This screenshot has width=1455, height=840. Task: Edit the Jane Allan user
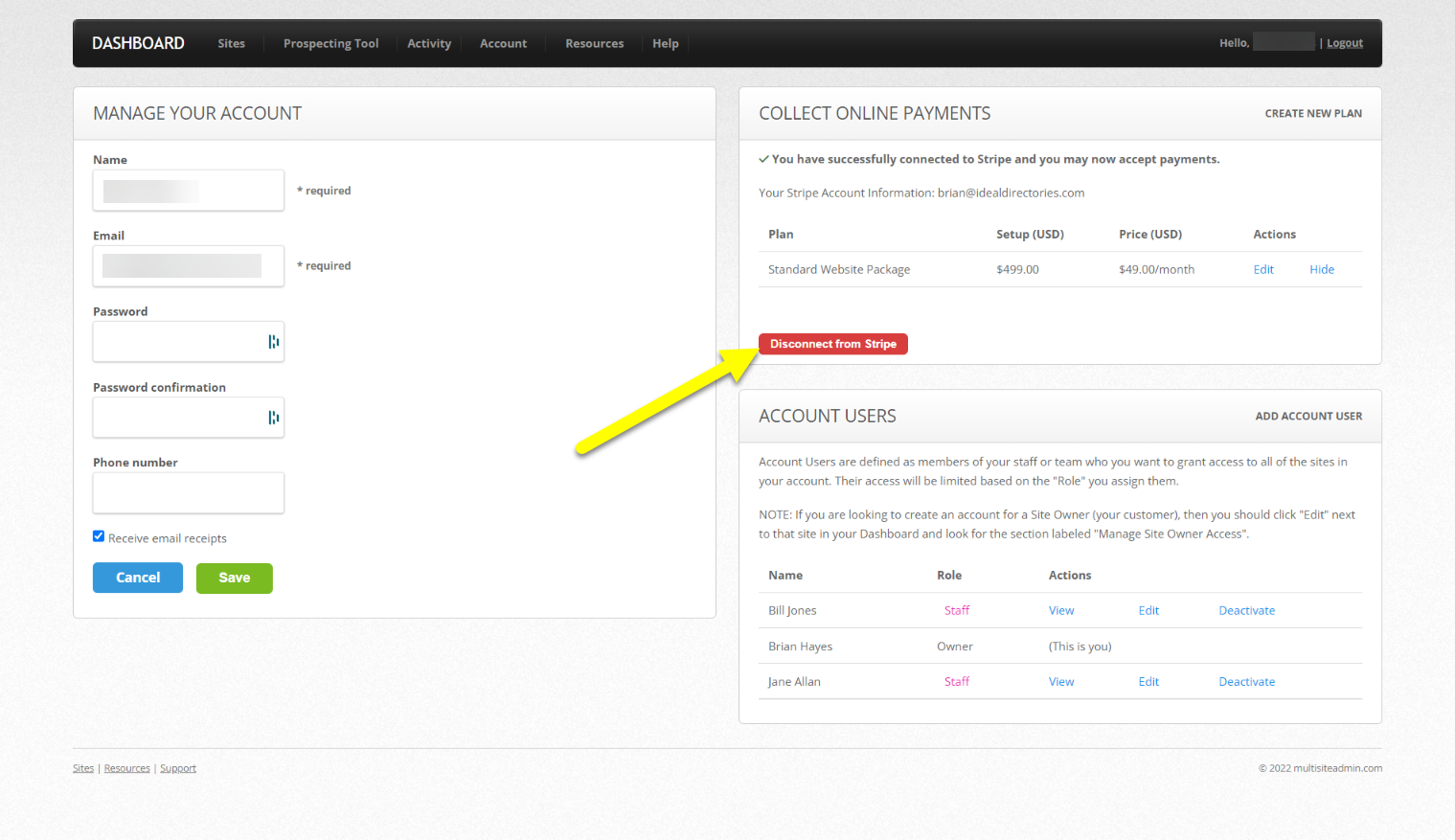[1148, 681]
